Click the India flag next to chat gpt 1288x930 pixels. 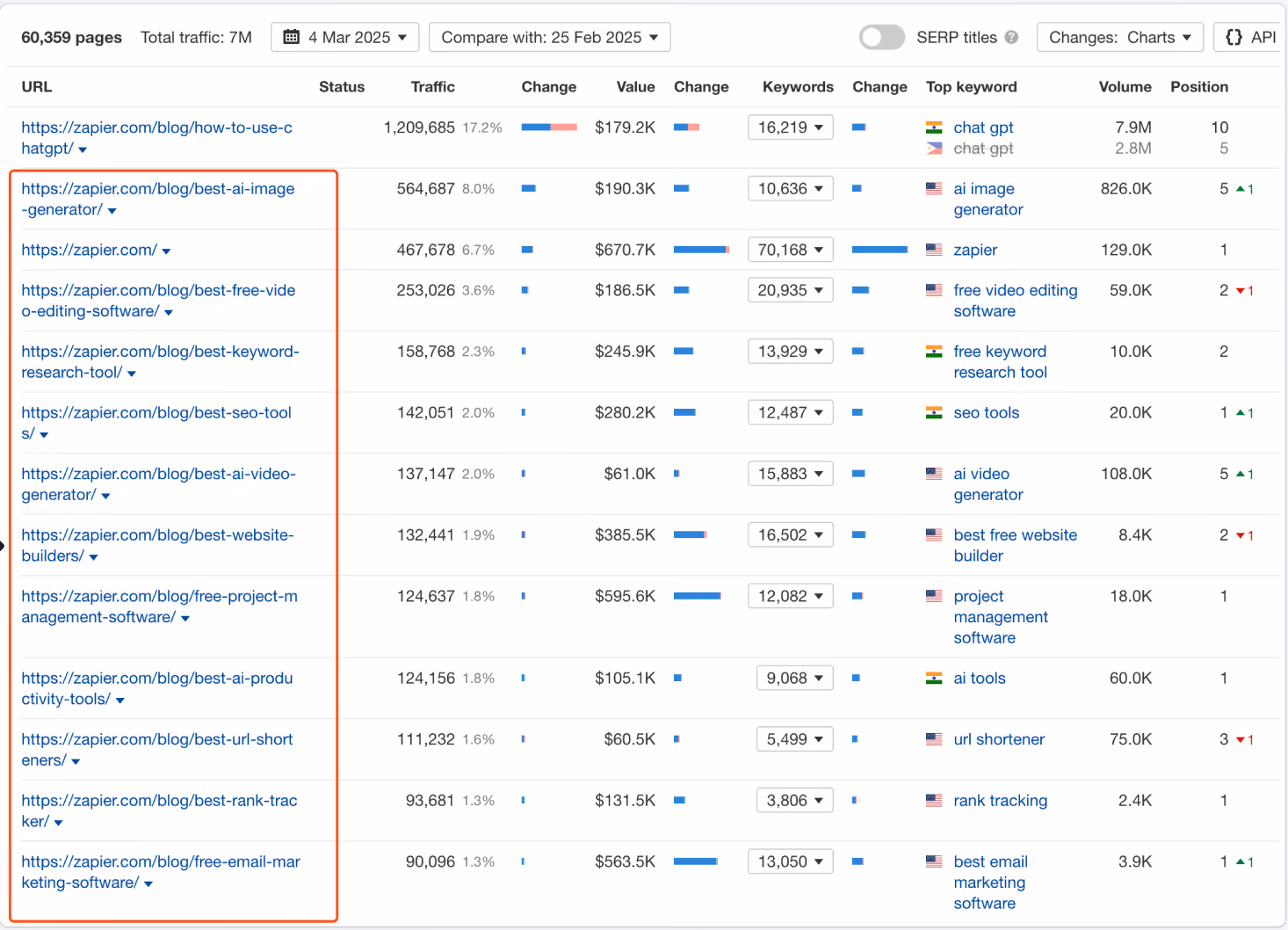(x=934, y=127)
